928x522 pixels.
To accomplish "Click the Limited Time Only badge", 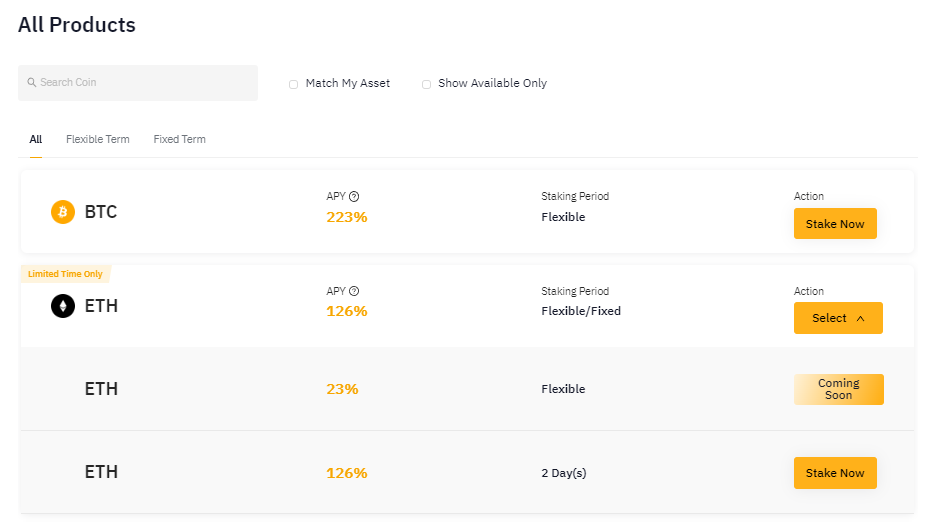I will pos(65,274).
